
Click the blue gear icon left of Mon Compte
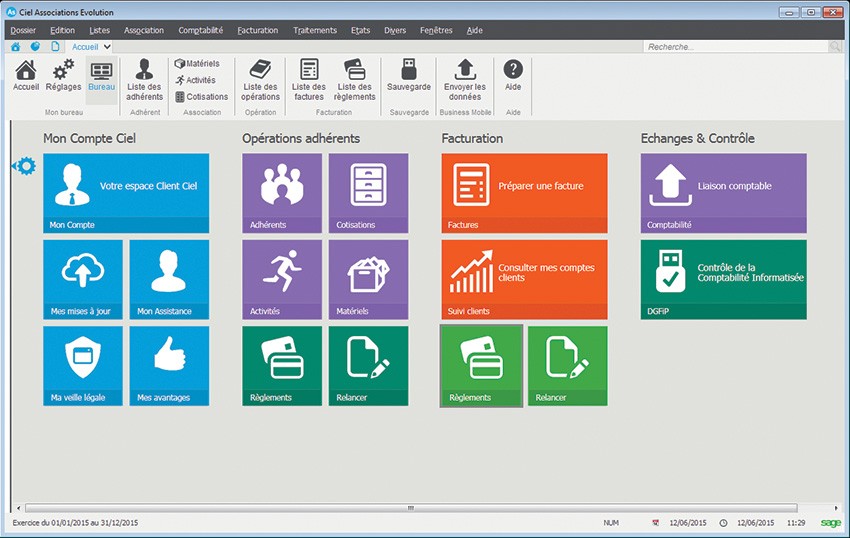25,166
